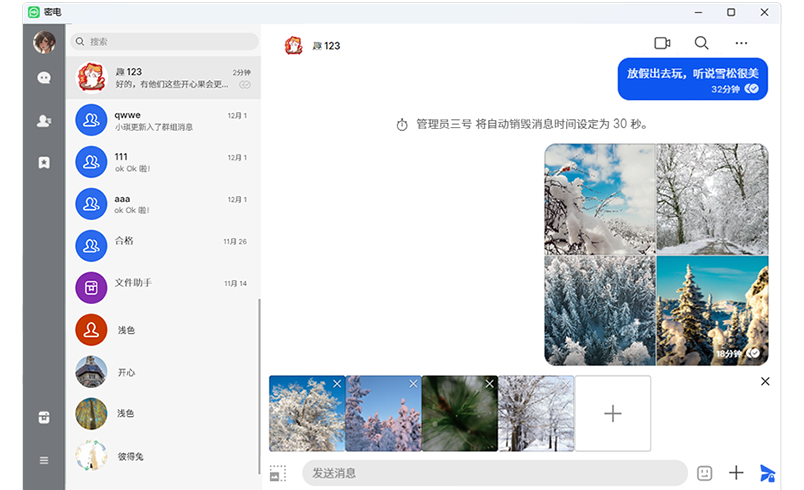Click the box icon above hamburger menu

point(44,418)
